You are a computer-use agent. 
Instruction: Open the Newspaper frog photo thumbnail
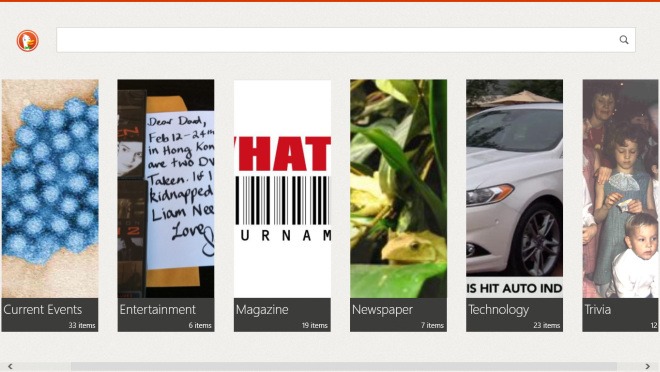(x=399, y=189)
